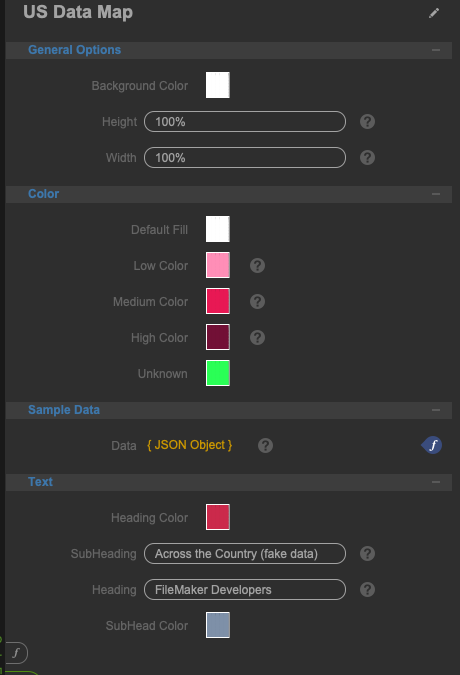Open help icon next to Height field

[367, 122]
